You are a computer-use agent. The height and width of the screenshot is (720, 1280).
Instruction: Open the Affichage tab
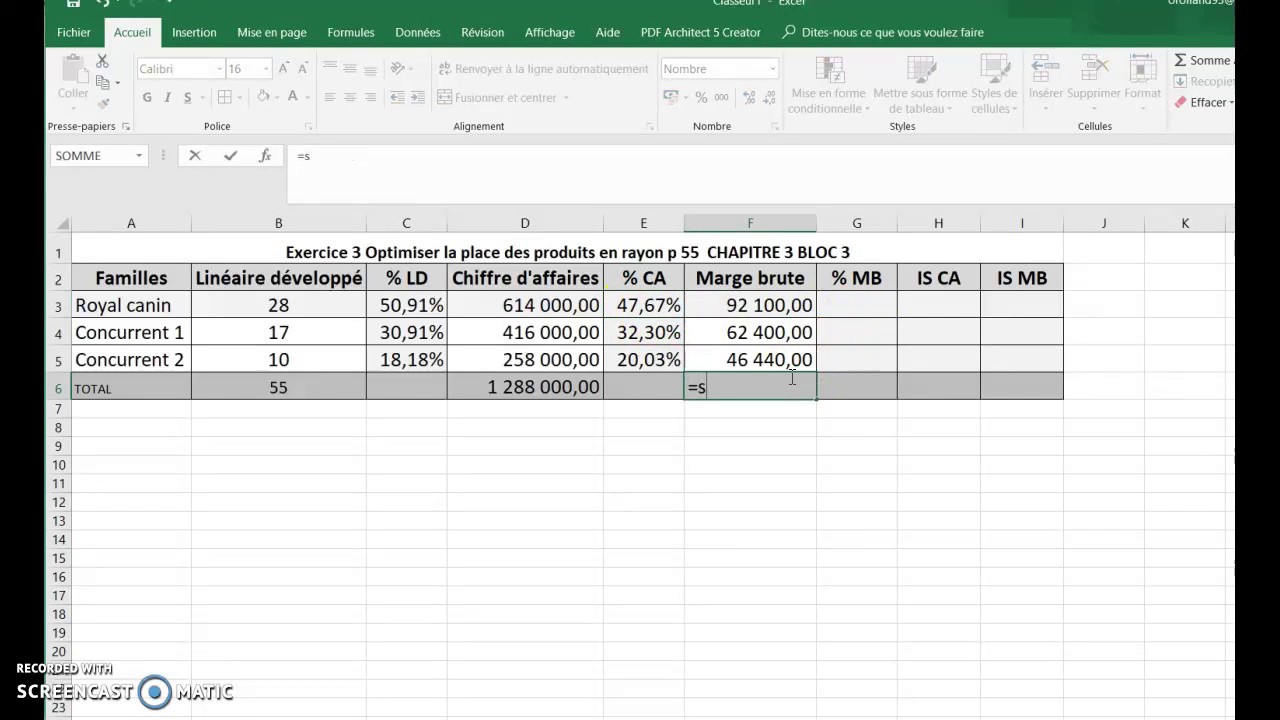[550, 32]
